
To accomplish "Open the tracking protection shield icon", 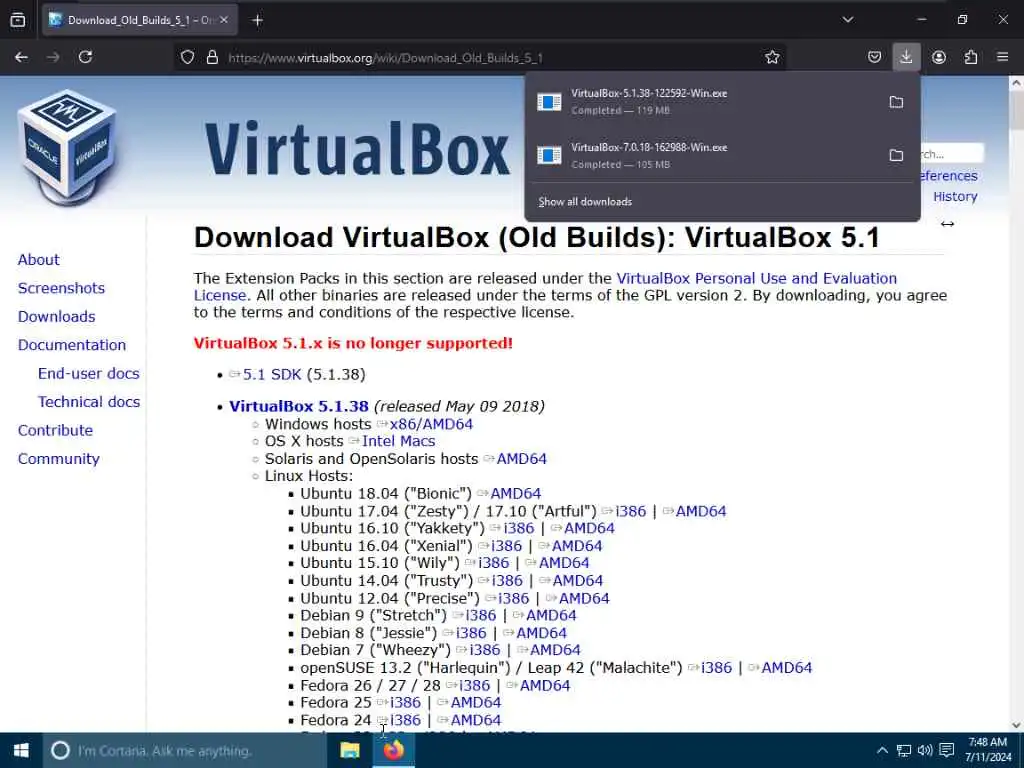I will pyautogui.click(x=187, y=57).
